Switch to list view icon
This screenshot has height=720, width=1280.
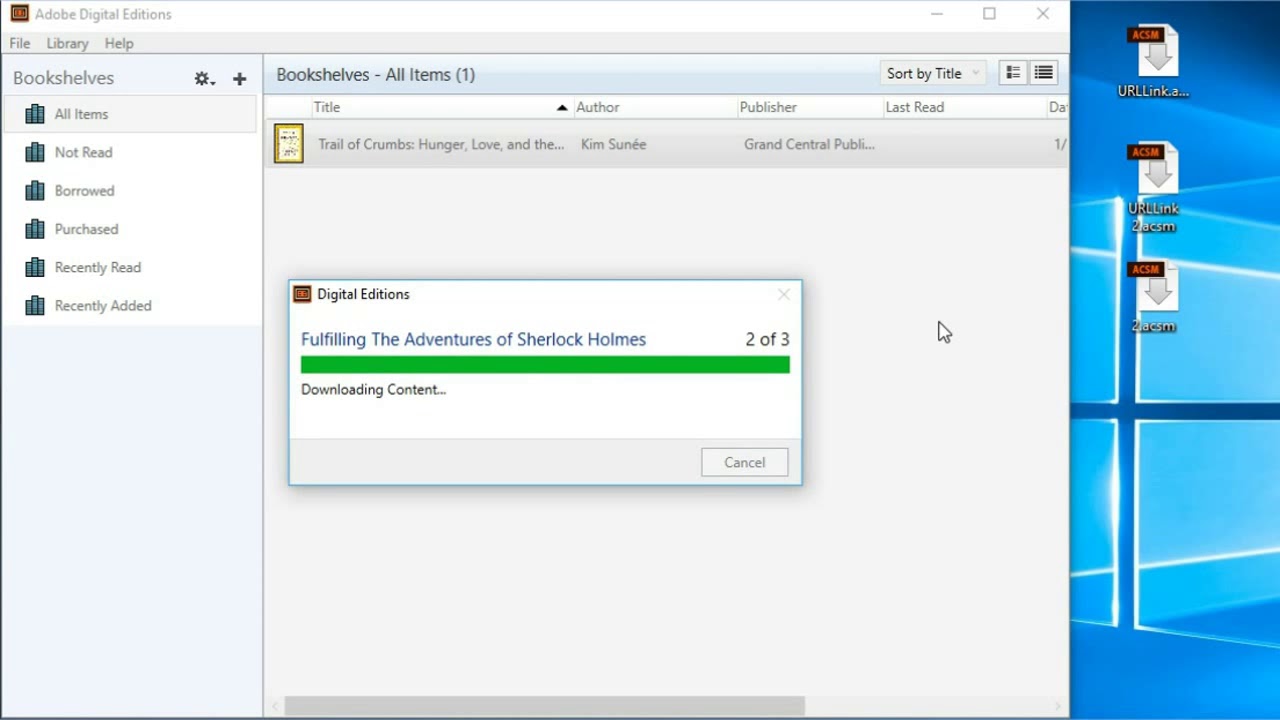1043,73
